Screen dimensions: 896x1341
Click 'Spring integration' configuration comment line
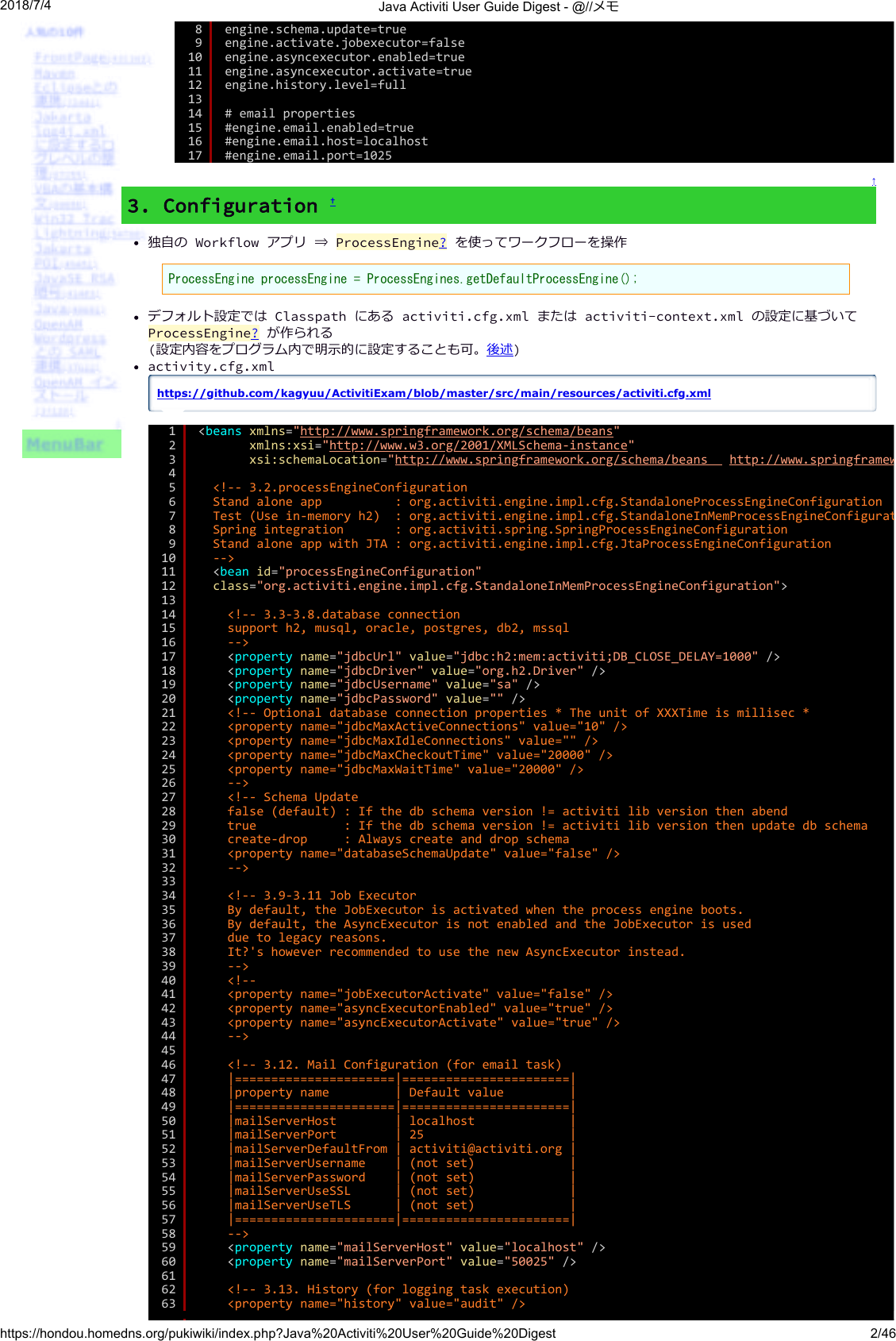(500, 530)
